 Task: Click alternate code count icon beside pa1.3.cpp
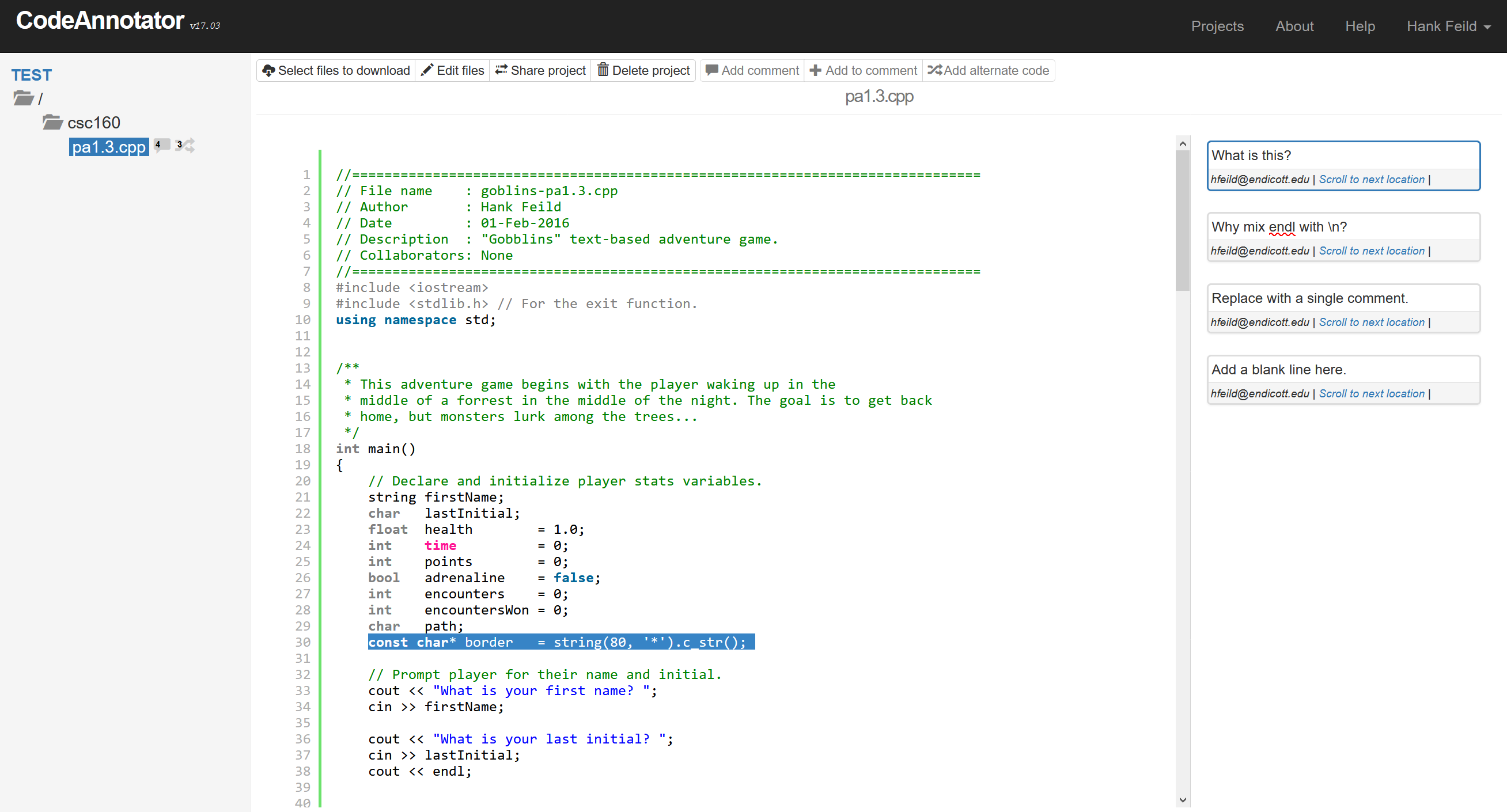[185, 145]
